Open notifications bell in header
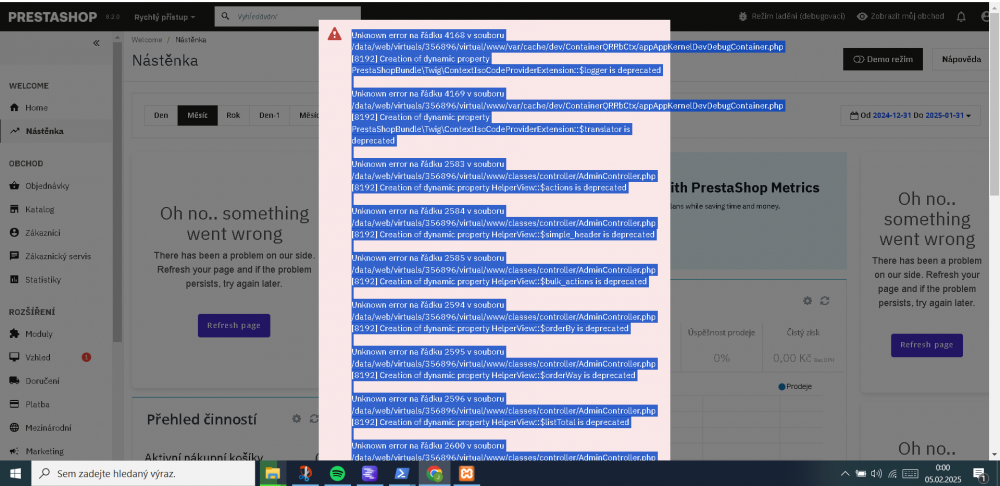The width and height of the screenshot is (1000, 486). [x=961, y=17]
